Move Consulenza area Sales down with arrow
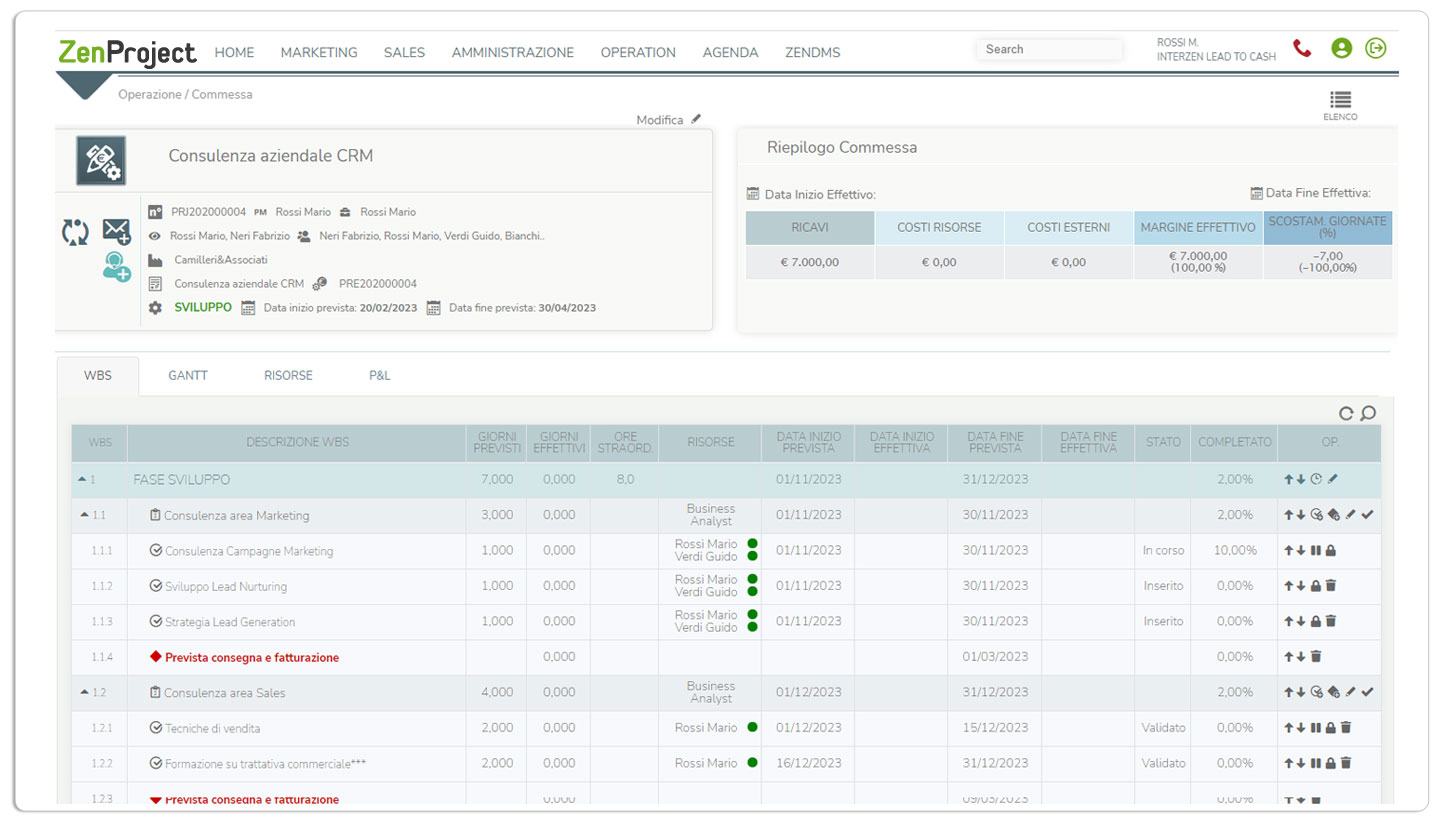Image resolution: width=1445 pixels, height=822 pixels. 1302,692
